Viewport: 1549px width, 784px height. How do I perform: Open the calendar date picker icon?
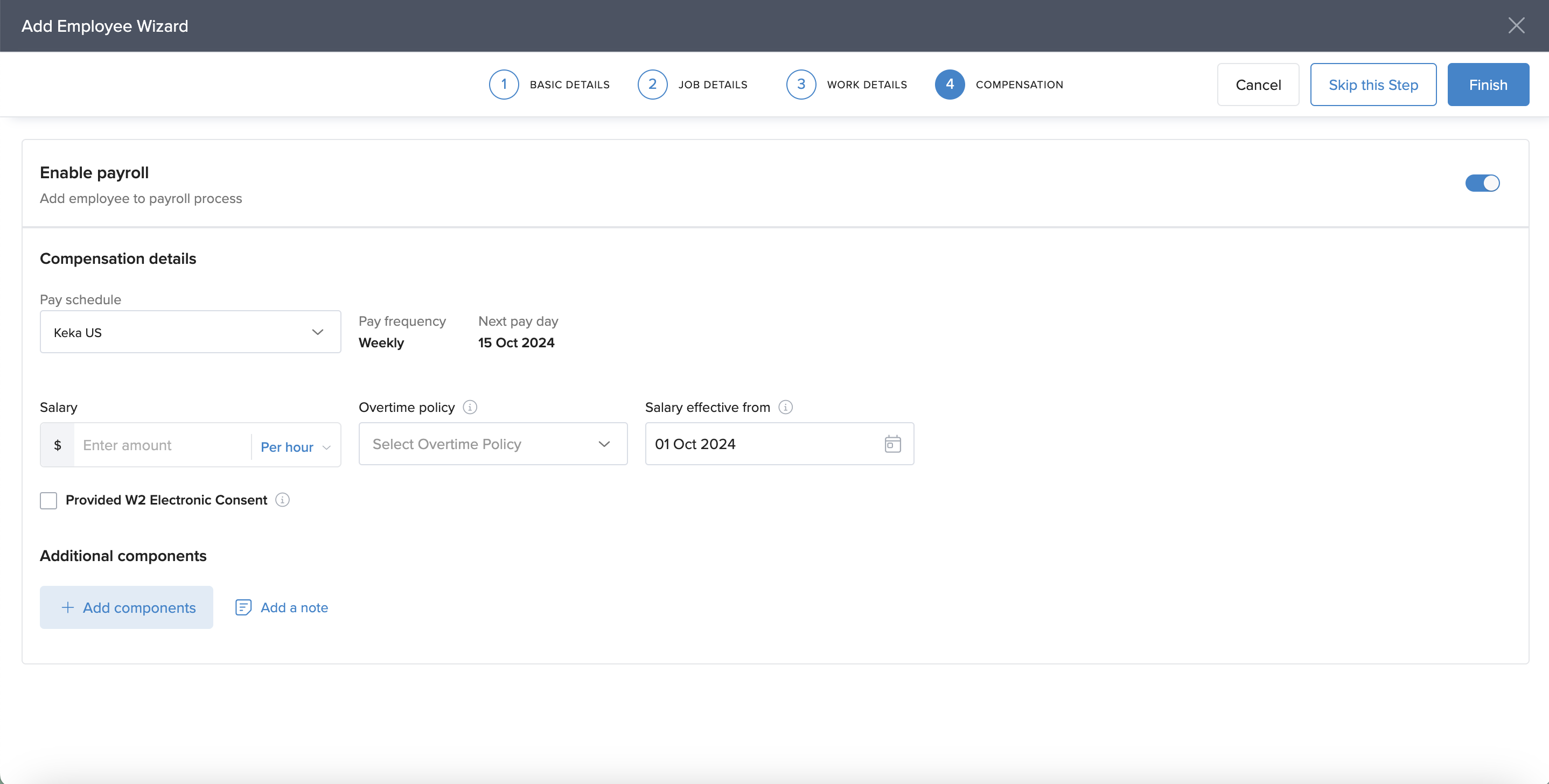(x=892, y=444)
